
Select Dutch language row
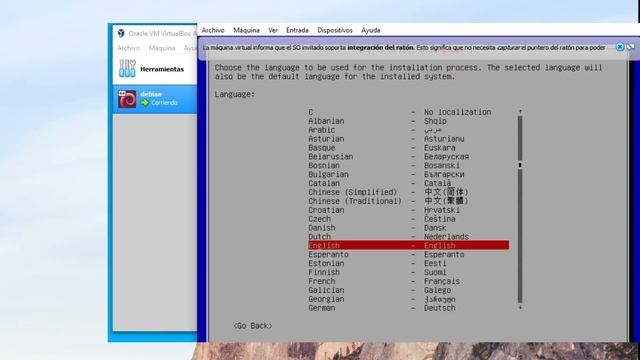(x=409, y=236)
